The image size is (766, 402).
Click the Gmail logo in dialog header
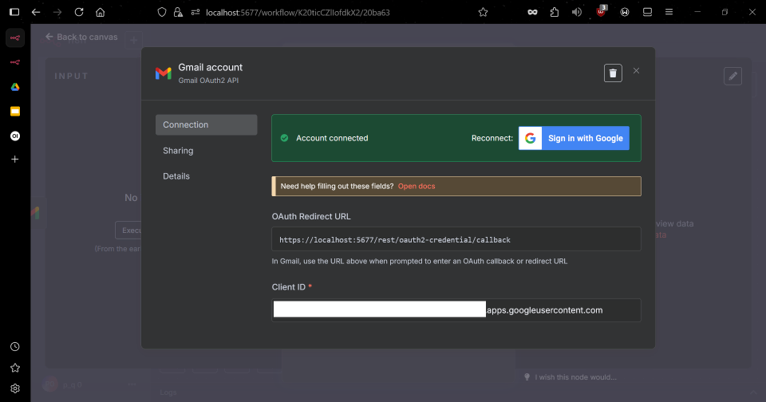pyautogui.click(x=163, y=73)
